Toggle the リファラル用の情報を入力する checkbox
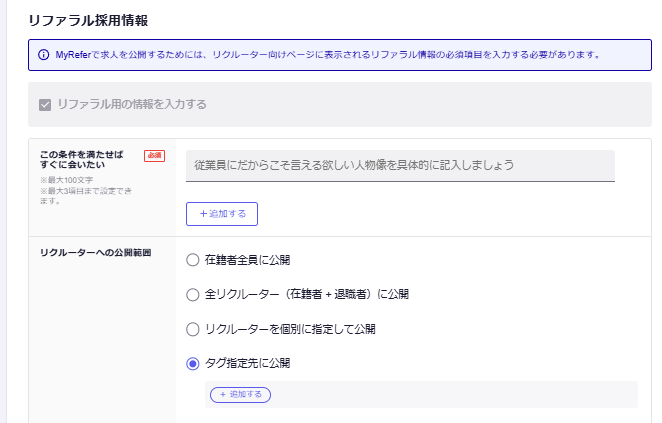This screenshot has width=662, height=423. pyautogui.click(x=45, y=104)
